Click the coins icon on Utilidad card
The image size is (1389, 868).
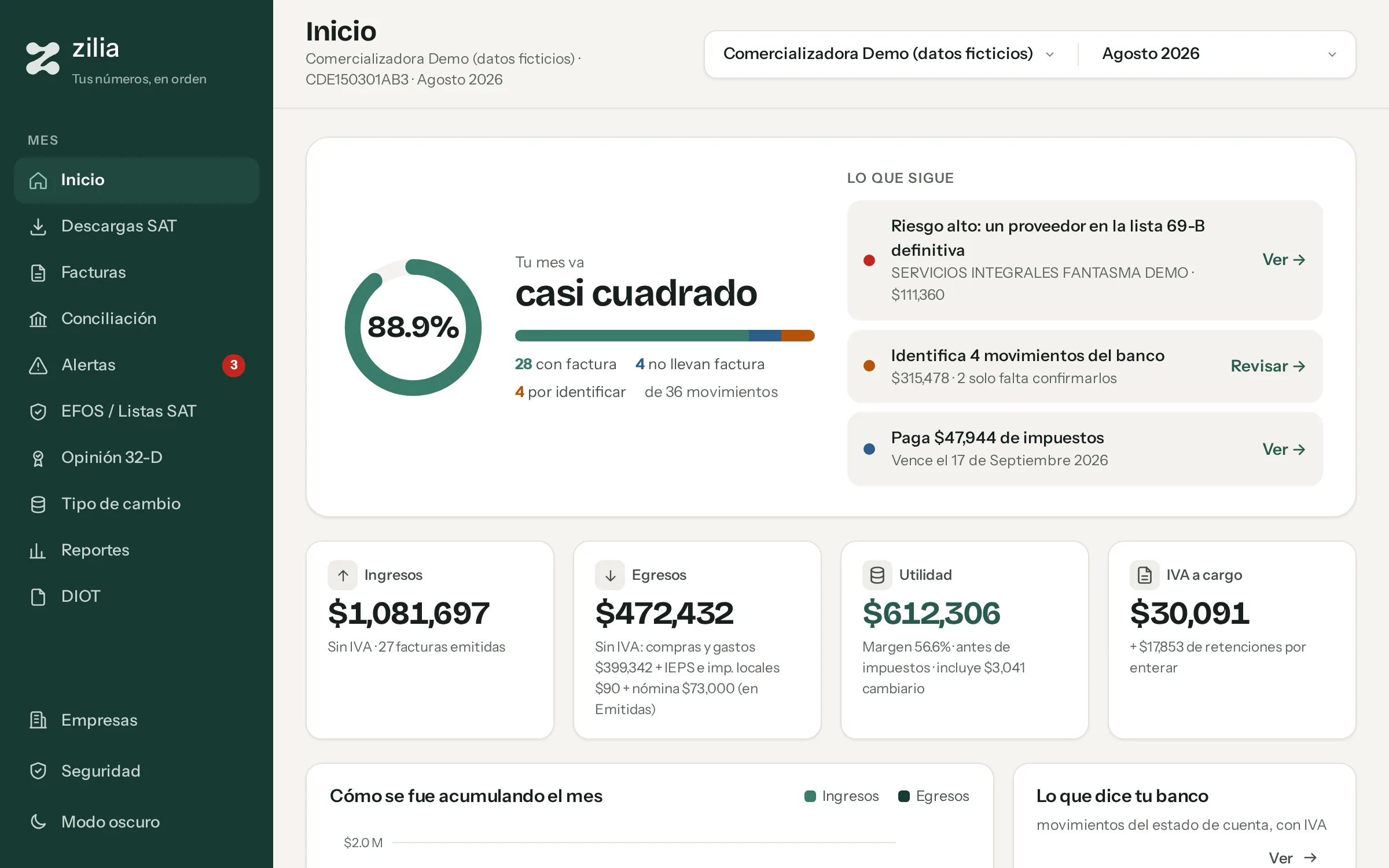[877, 575]
